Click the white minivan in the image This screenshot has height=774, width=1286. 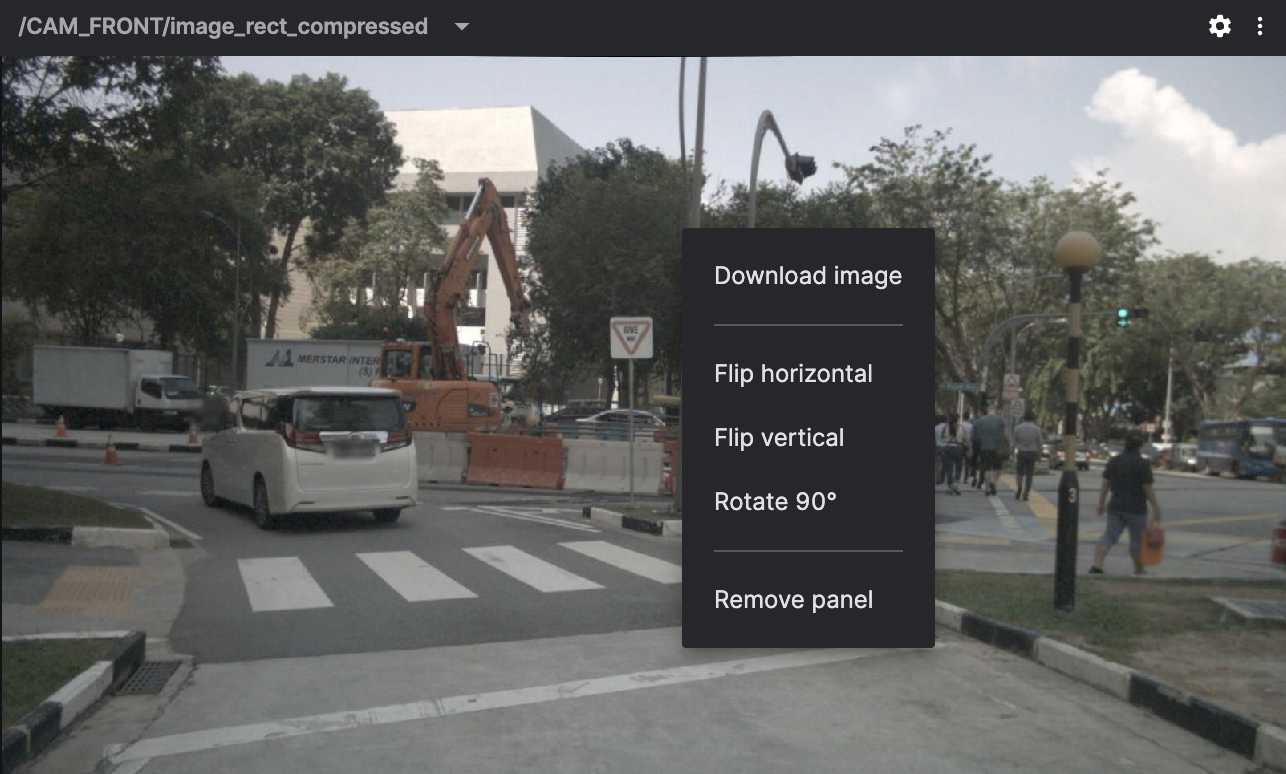[x=308, y=453]
